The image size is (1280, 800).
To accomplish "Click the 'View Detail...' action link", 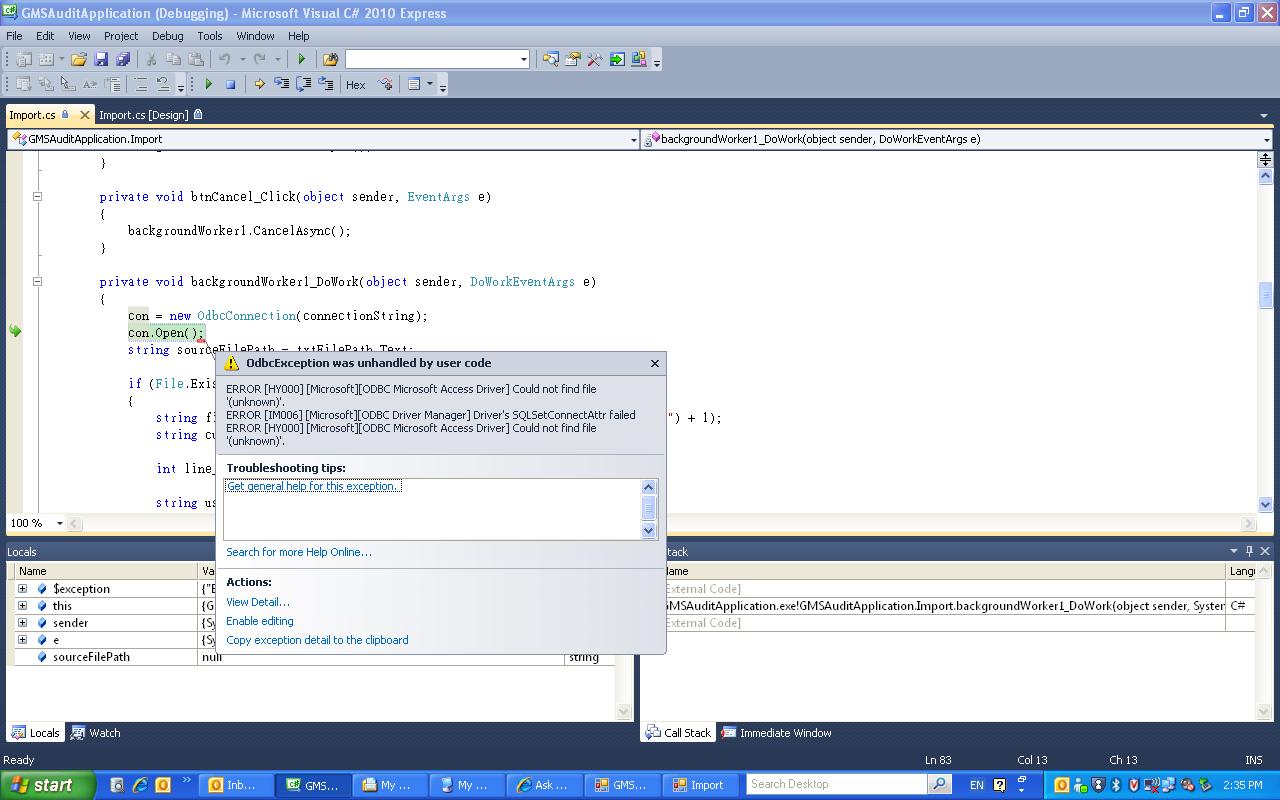I will point(258,602).
